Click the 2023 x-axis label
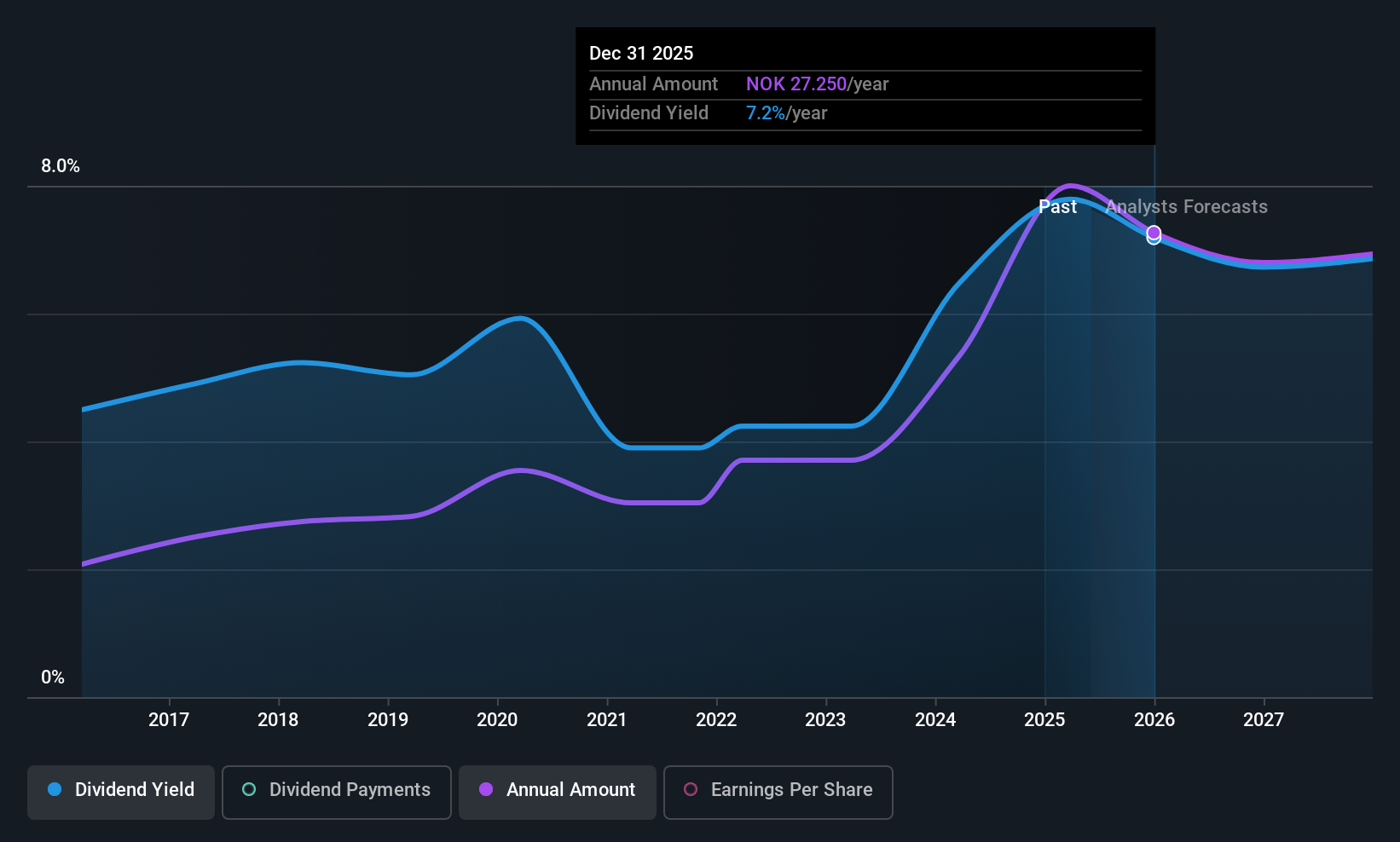This screenshot has width=1400, height=842. [825, 719]
